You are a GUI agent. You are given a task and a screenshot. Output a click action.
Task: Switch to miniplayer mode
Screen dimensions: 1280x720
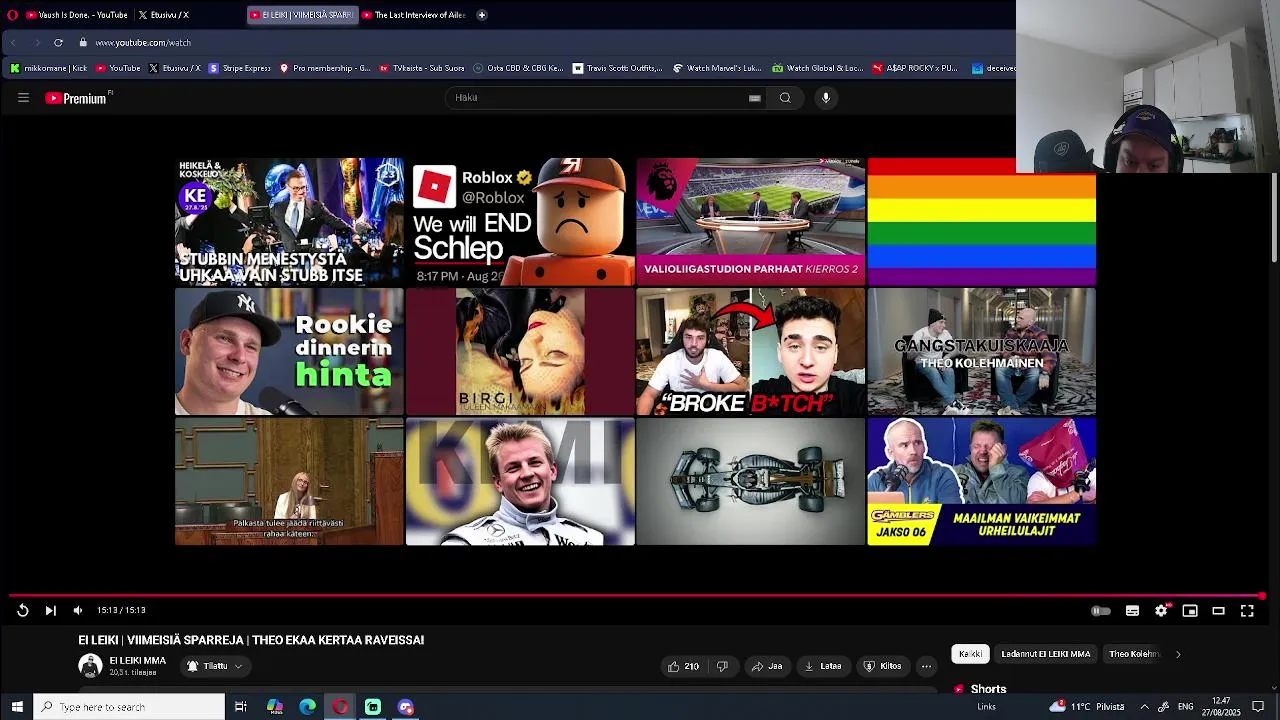click(1190, 611)
